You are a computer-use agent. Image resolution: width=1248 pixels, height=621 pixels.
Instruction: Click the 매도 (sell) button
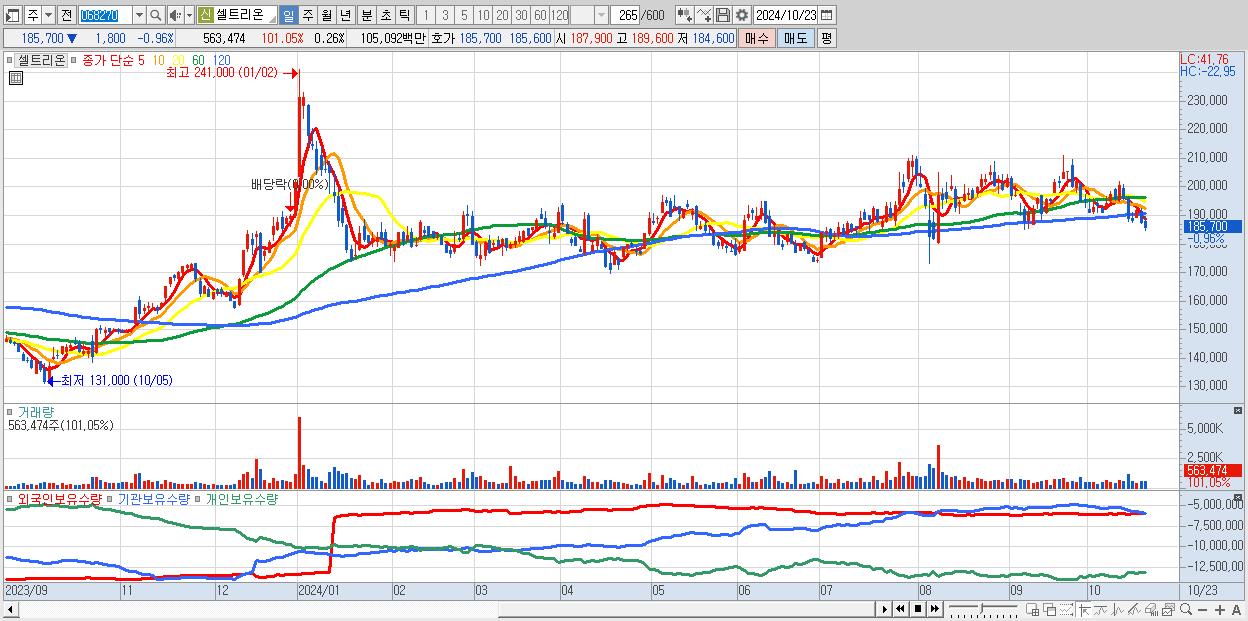[795, 38]
